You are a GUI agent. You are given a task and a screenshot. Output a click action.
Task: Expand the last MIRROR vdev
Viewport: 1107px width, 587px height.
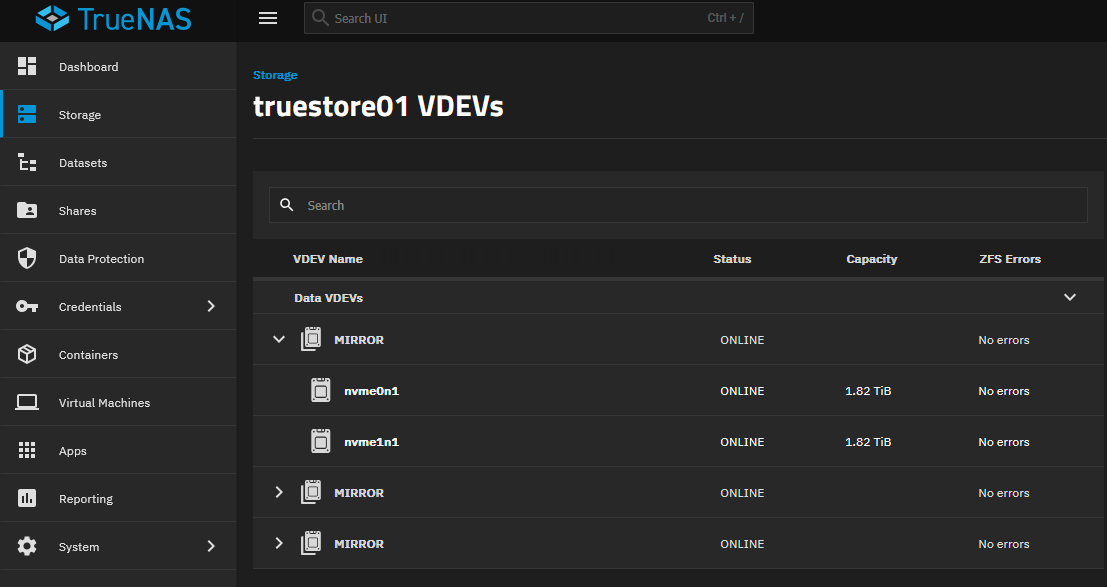(279, 542)
